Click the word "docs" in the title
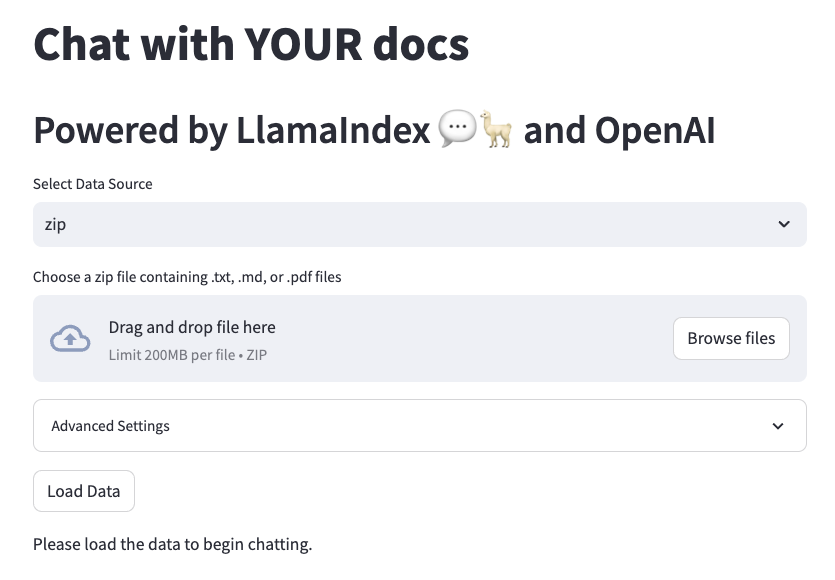Image resolution: width=835 pixels, height=580 pixels. [x=422, y=44]
